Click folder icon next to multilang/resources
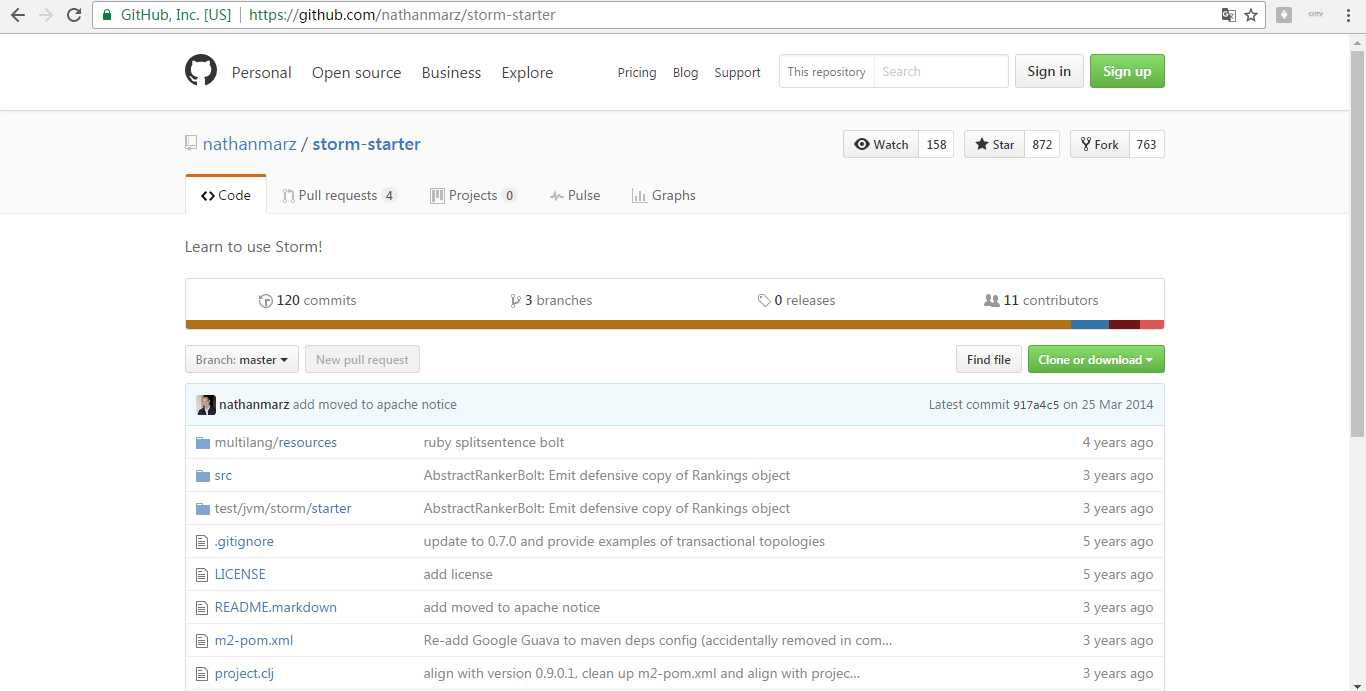Image resolution: width=1366 pixels, height=691 pixels. pos(203,442)
